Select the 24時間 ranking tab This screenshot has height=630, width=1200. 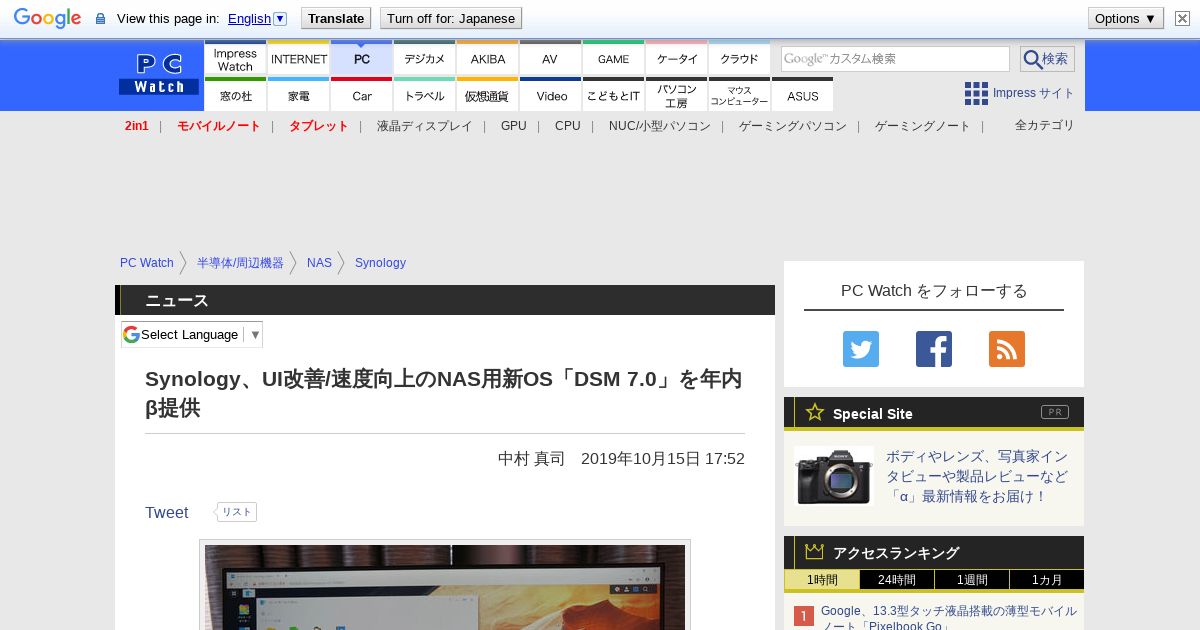(x=897, y=580)
